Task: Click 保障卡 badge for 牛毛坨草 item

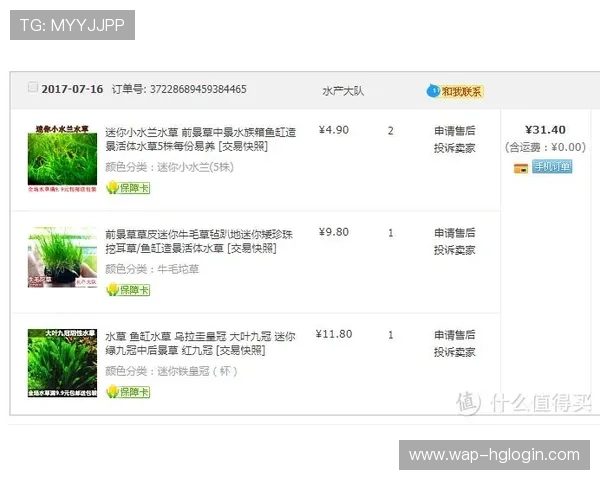Action: click(128, 290)
